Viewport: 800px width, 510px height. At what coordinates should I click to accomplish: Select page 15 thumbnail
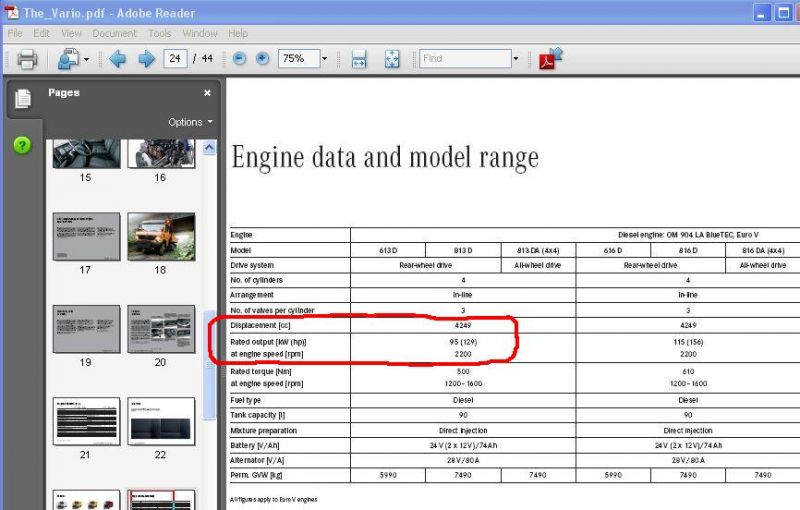86,154
